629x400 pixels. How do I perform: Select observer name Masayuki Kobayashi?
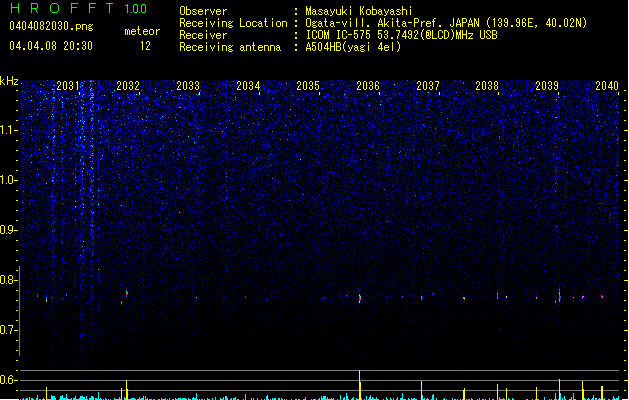359,11
